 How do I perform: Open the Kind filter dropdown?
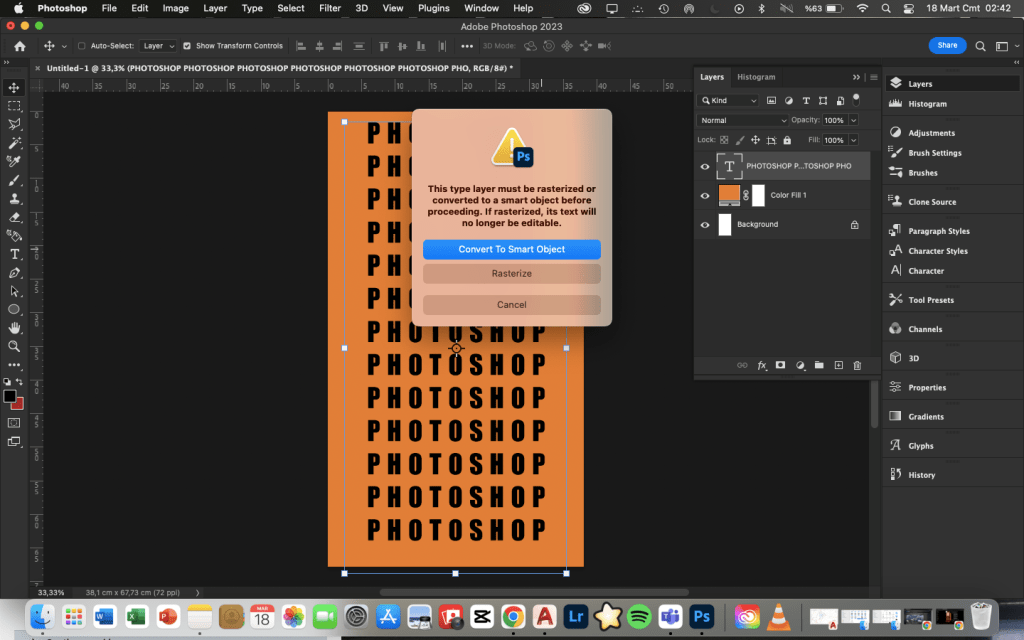[729, 101]
